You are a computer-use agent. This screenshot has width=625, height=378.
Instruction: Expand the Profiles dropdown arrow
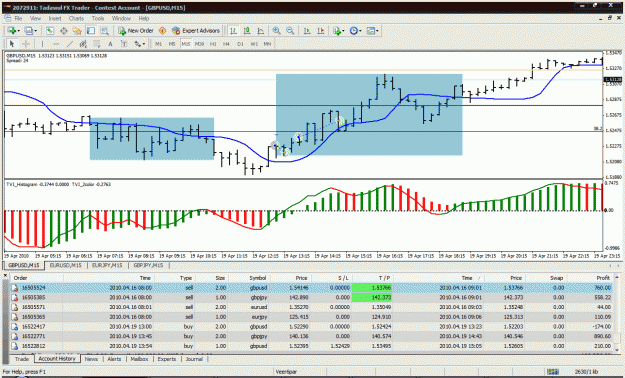coord(35,31)
